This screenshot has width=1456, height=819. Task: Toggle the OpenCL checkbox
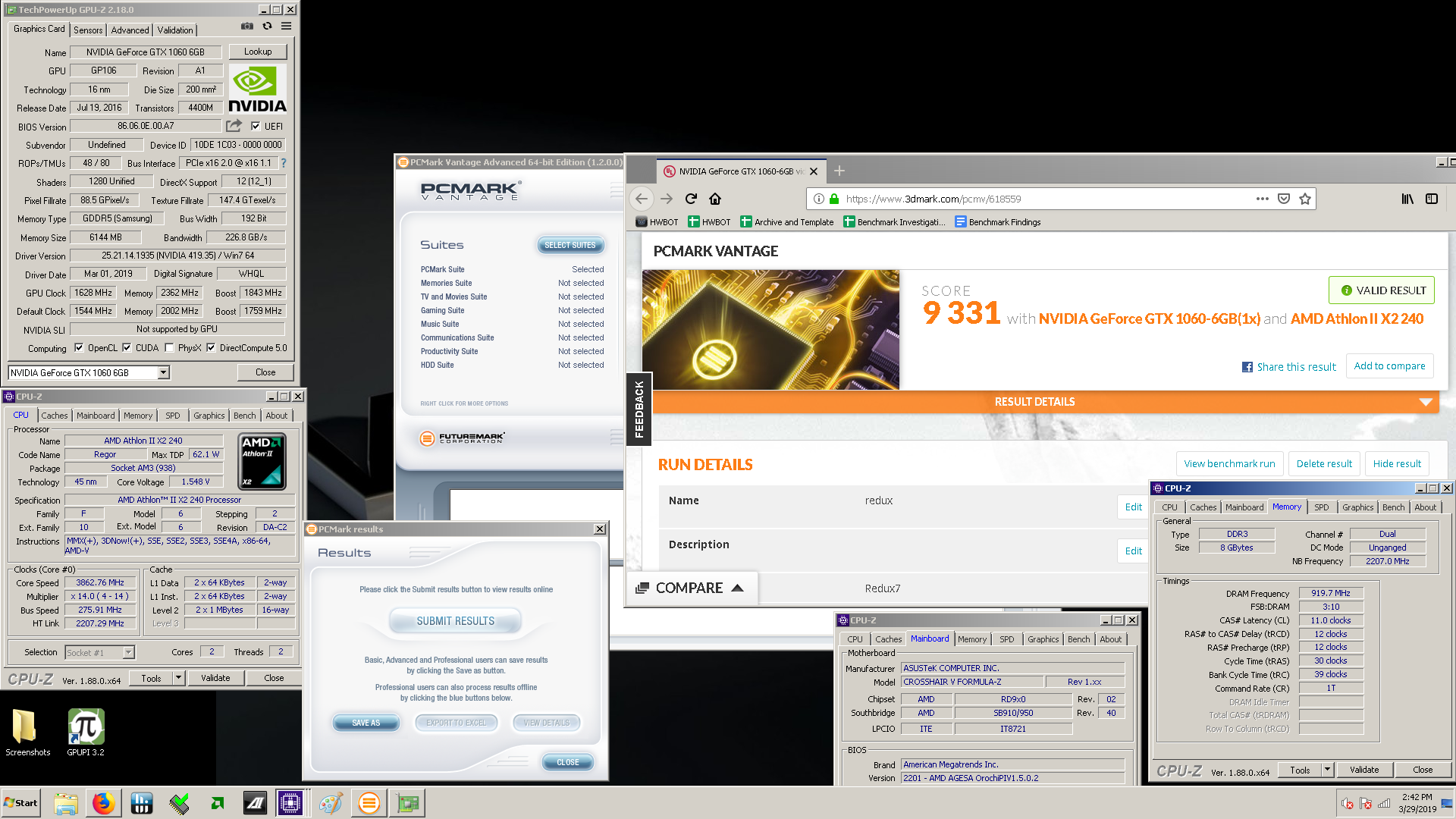(x=79, y=348)
